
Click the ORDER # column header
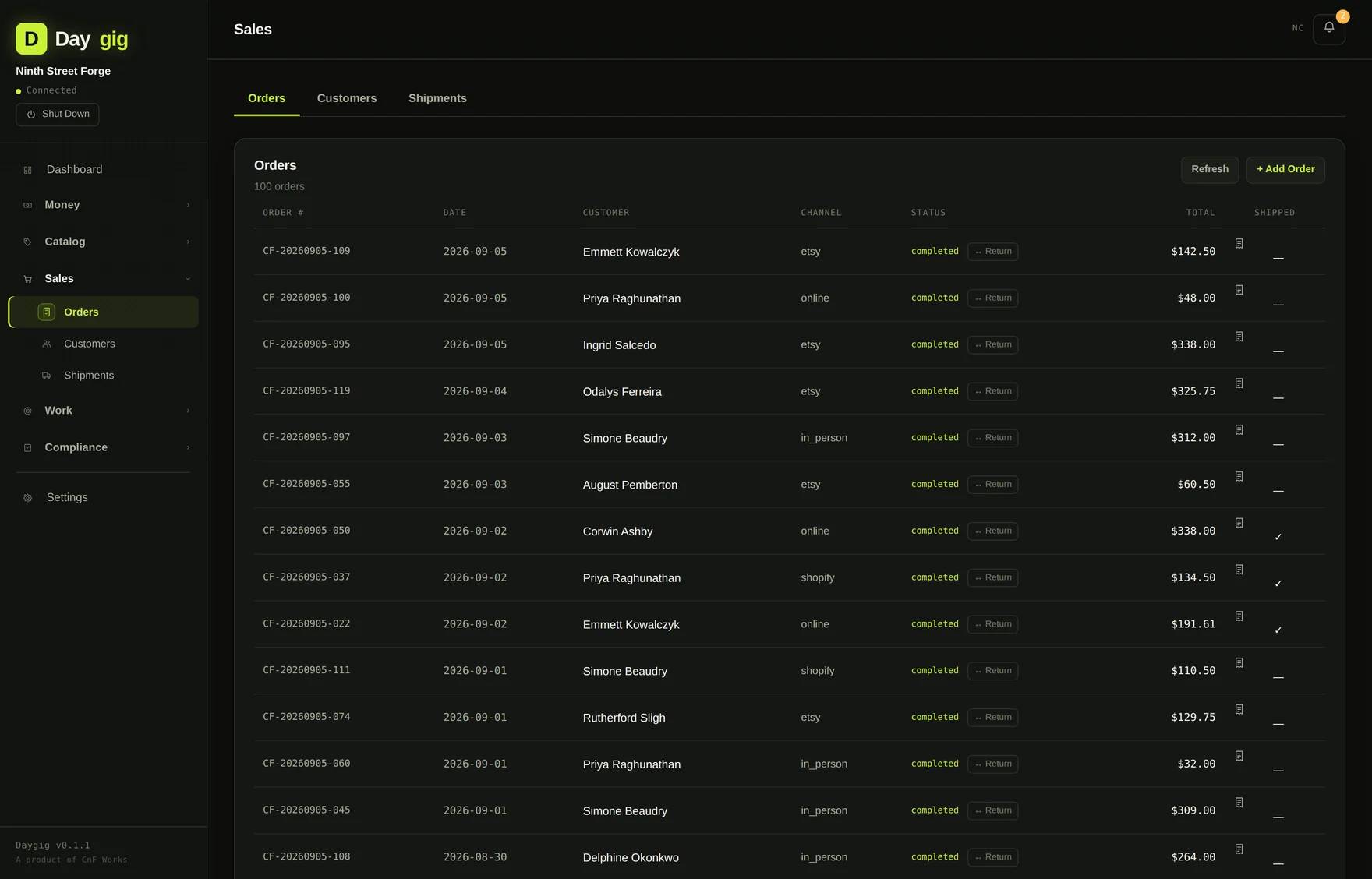[x=283, y=213]
